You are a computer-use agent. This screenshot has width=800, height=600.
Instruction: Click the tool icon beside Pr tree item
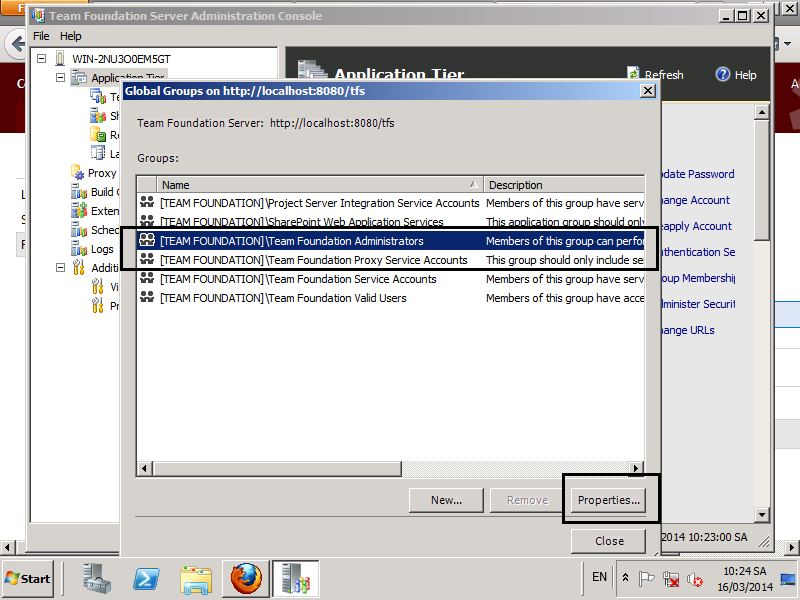point(97,306)
